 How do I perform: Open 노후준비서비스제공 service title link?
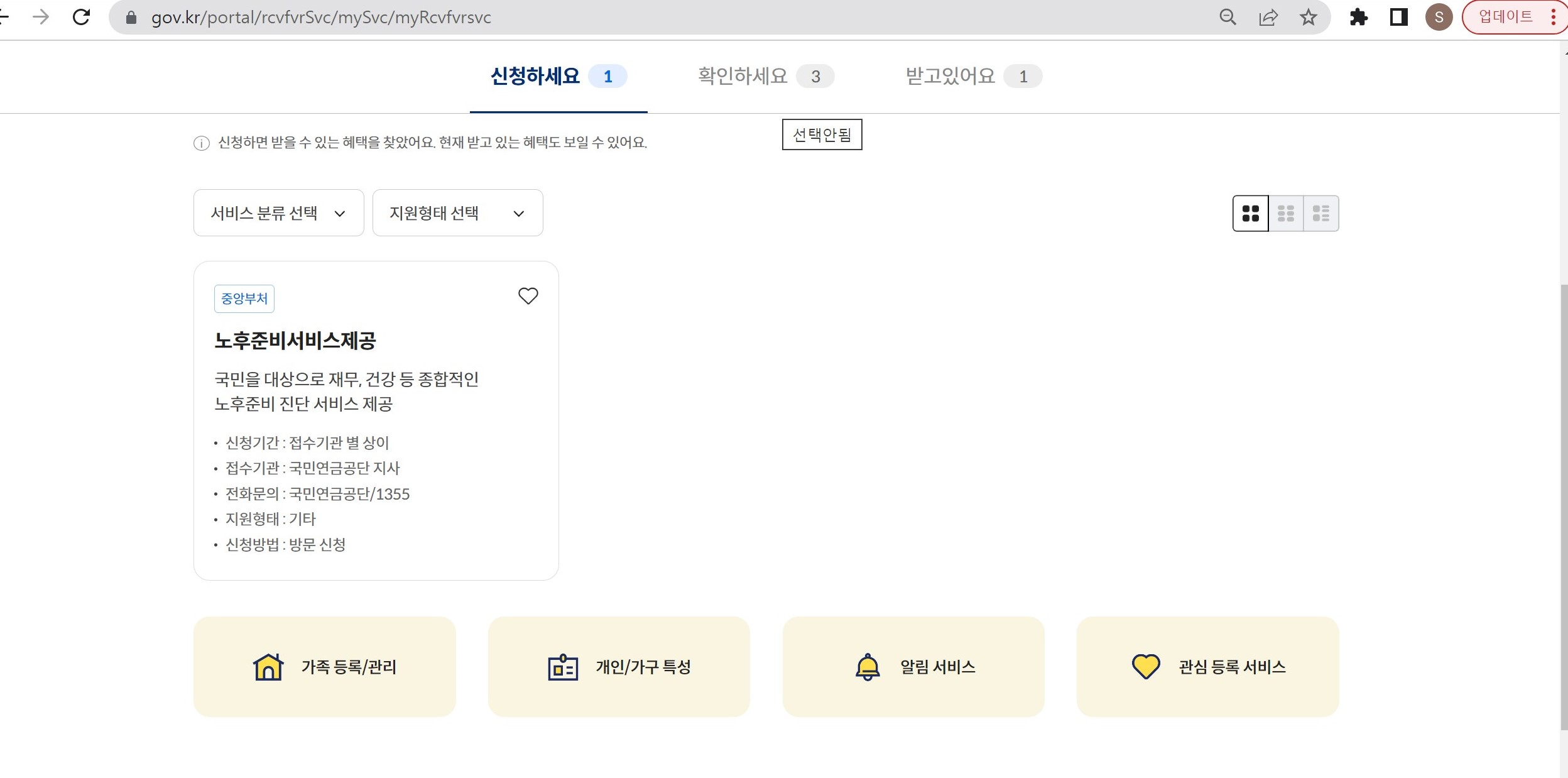[x=295, y=341]
